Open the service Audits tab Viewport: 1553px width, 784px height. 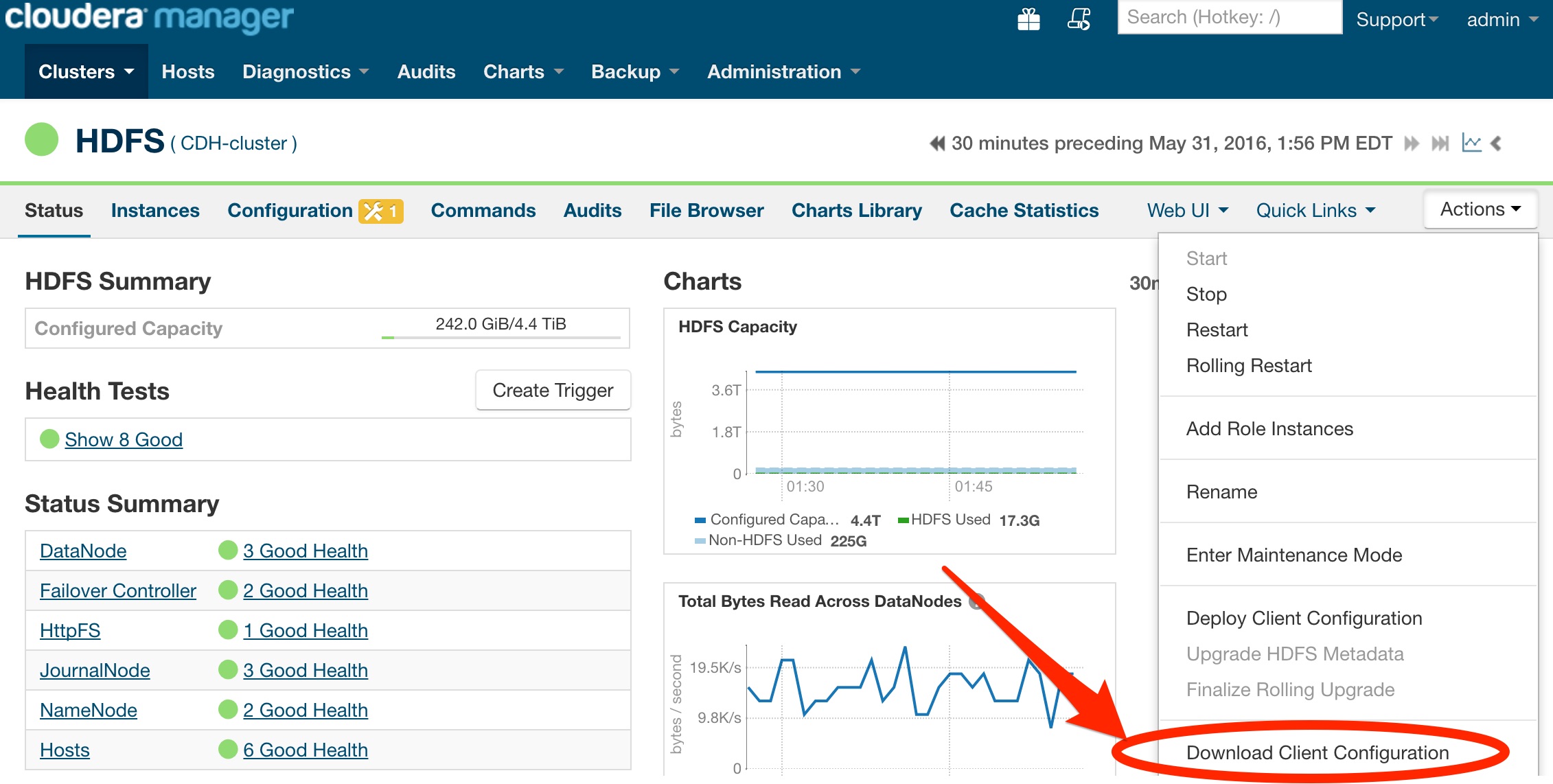(x=593, y=210)
